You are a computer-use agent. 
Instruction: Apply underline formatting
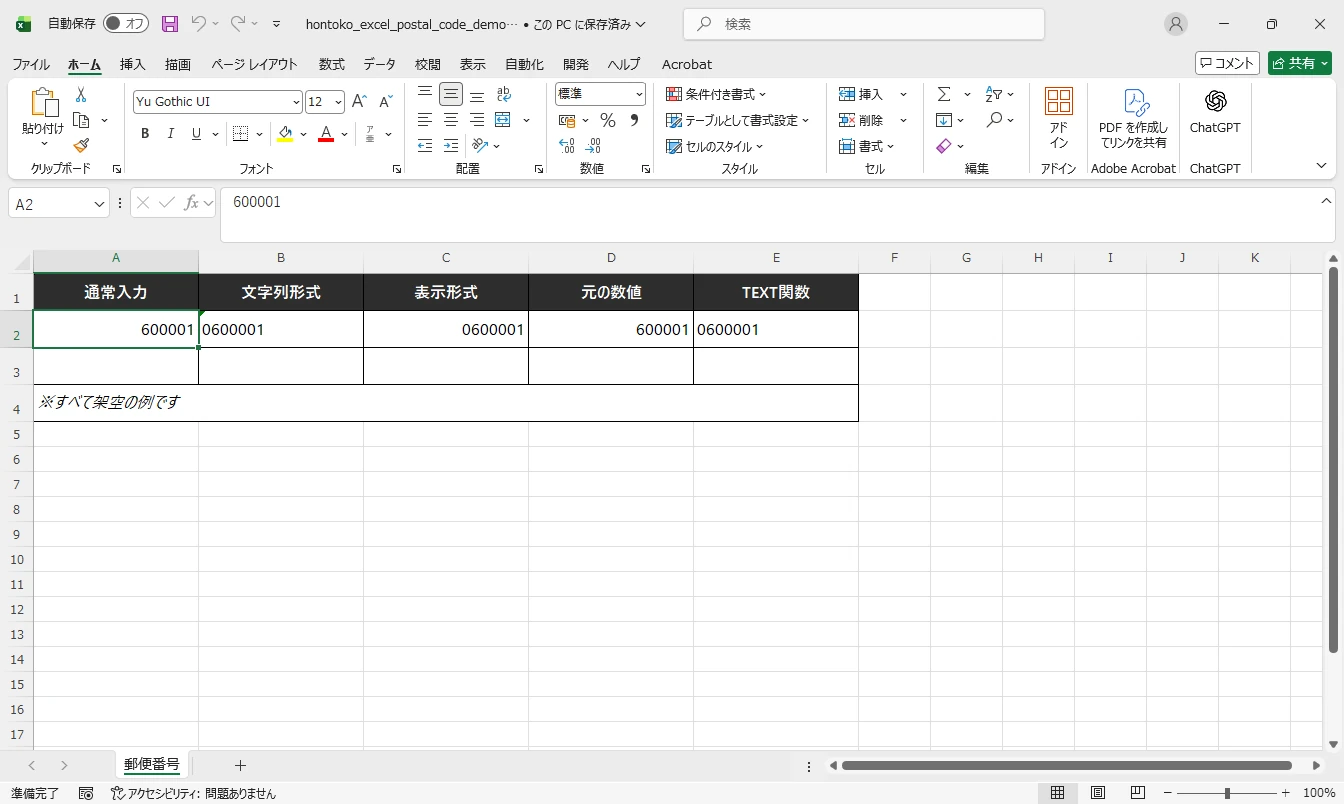pyautogui.click(x=197, y=134)
